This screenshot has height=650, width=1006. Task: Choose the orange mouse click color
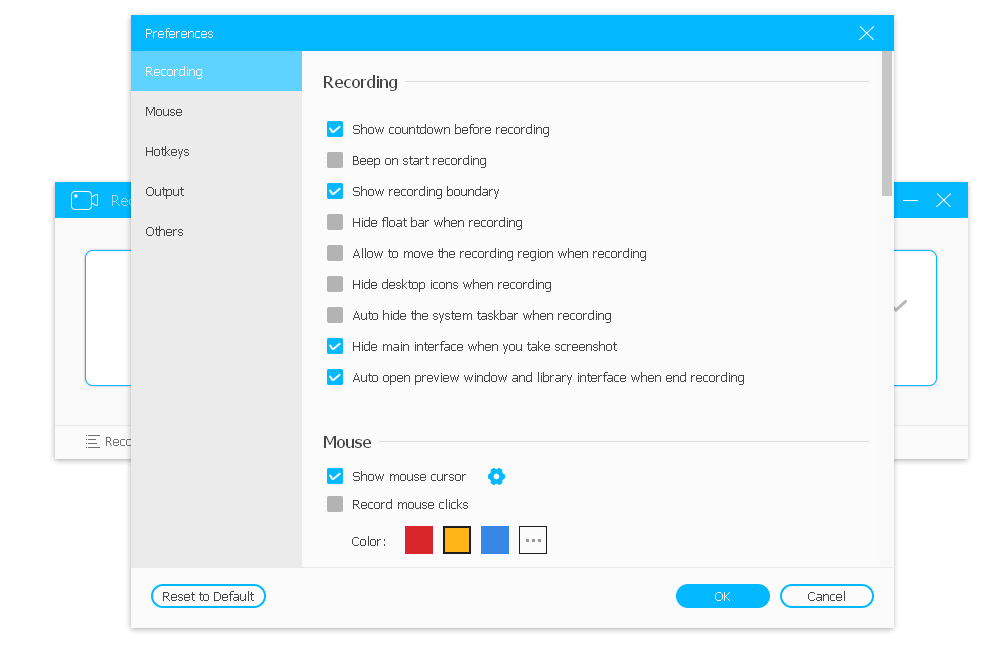point(457,540)
